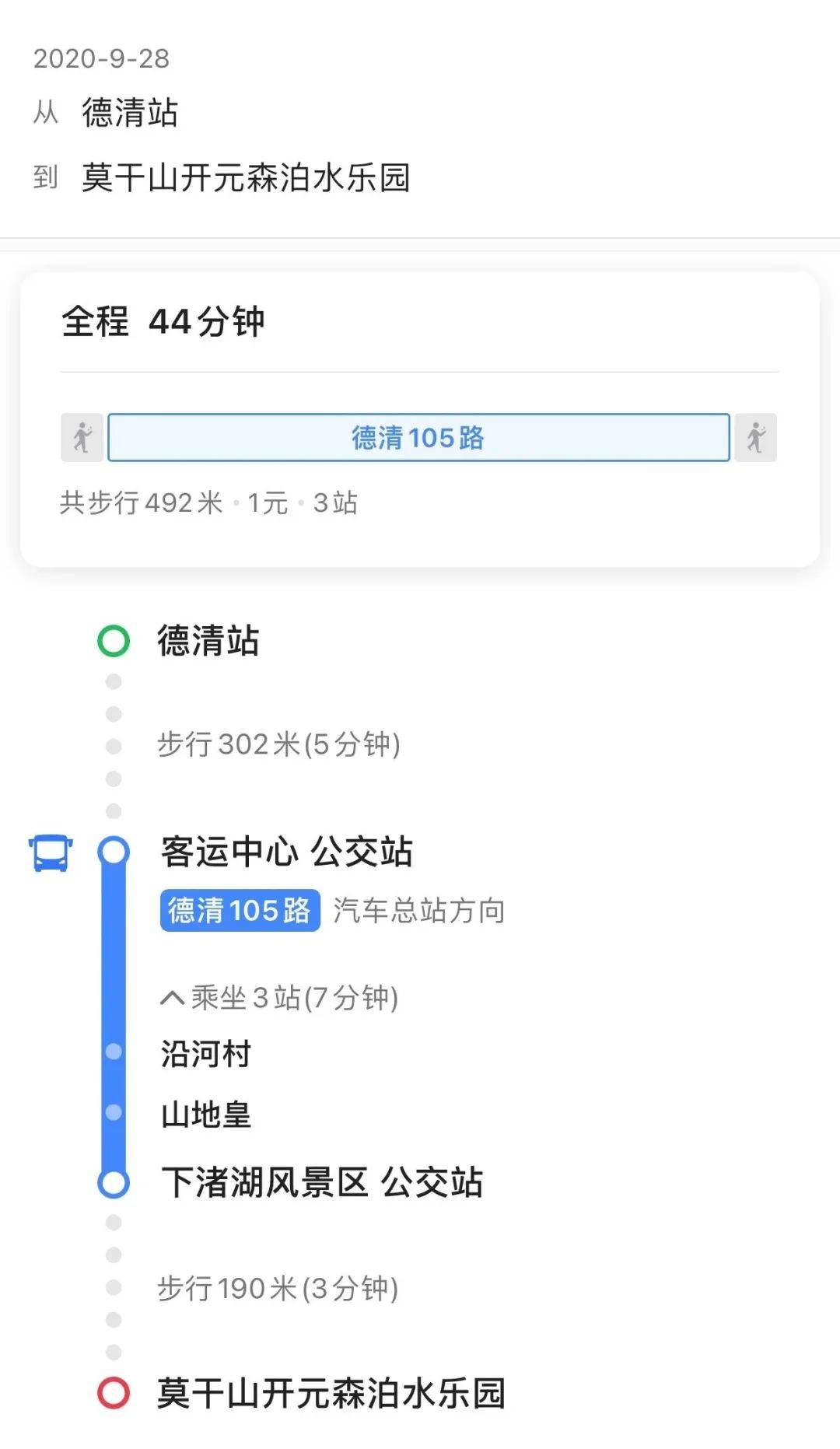The image size is (840, 1449).
Task: Edit the destination field 莫干山开元森泊水乐园
Action: point(246,178)
